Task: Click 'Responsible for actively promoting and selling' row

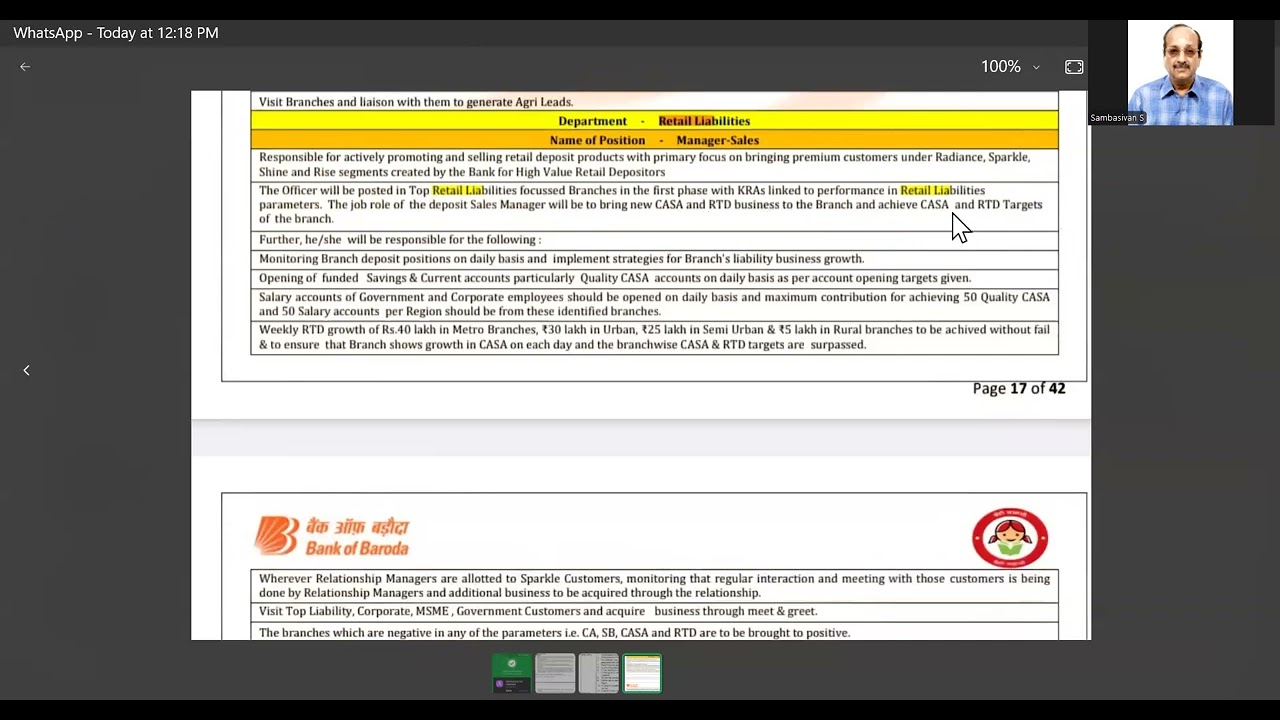Action: click(654, 164)
